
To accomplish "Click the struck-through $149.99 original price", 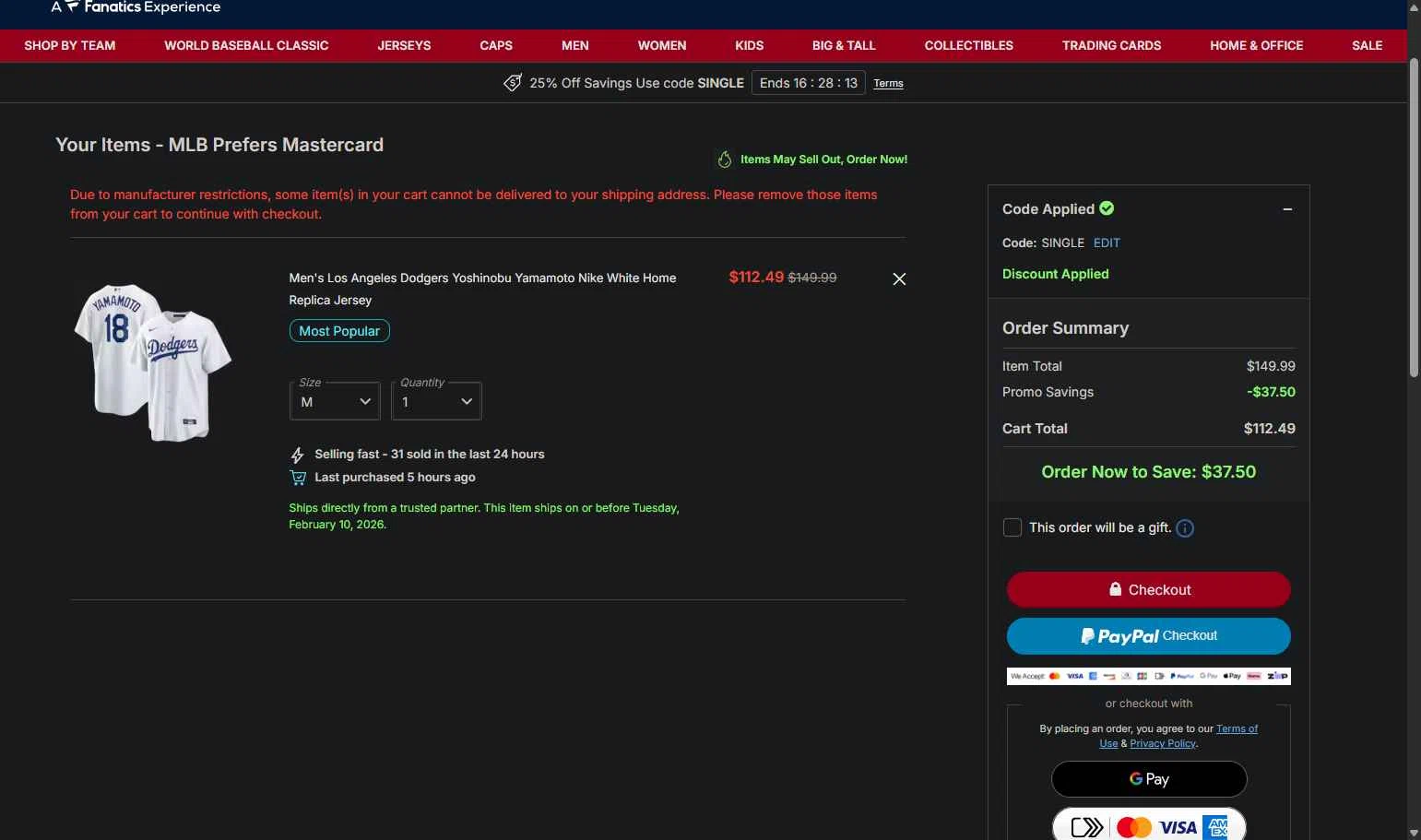I will tap(812, 278).
